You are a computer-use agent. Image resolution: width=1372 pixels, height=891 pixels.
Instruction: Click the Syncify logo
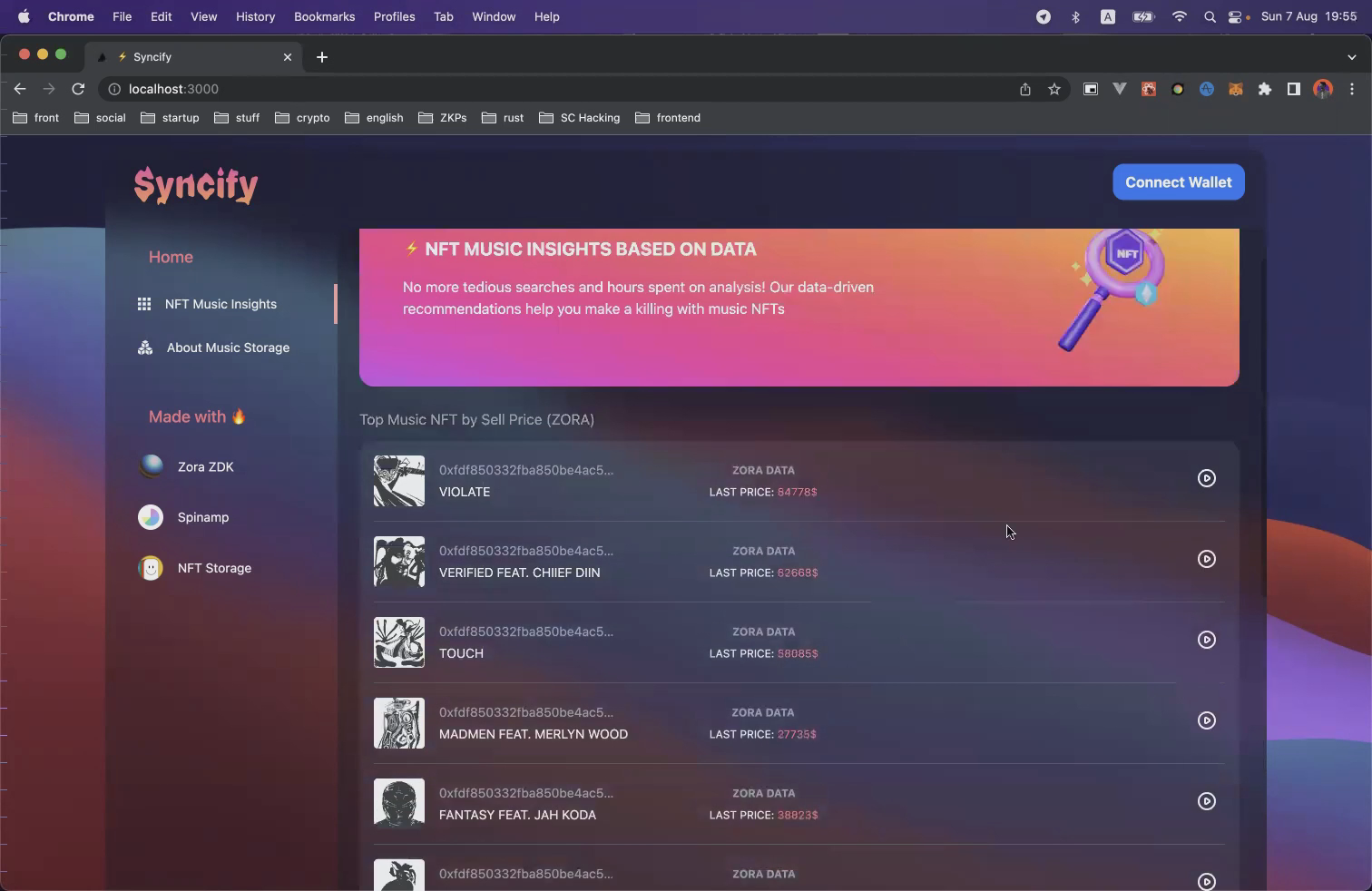[196, 185]
